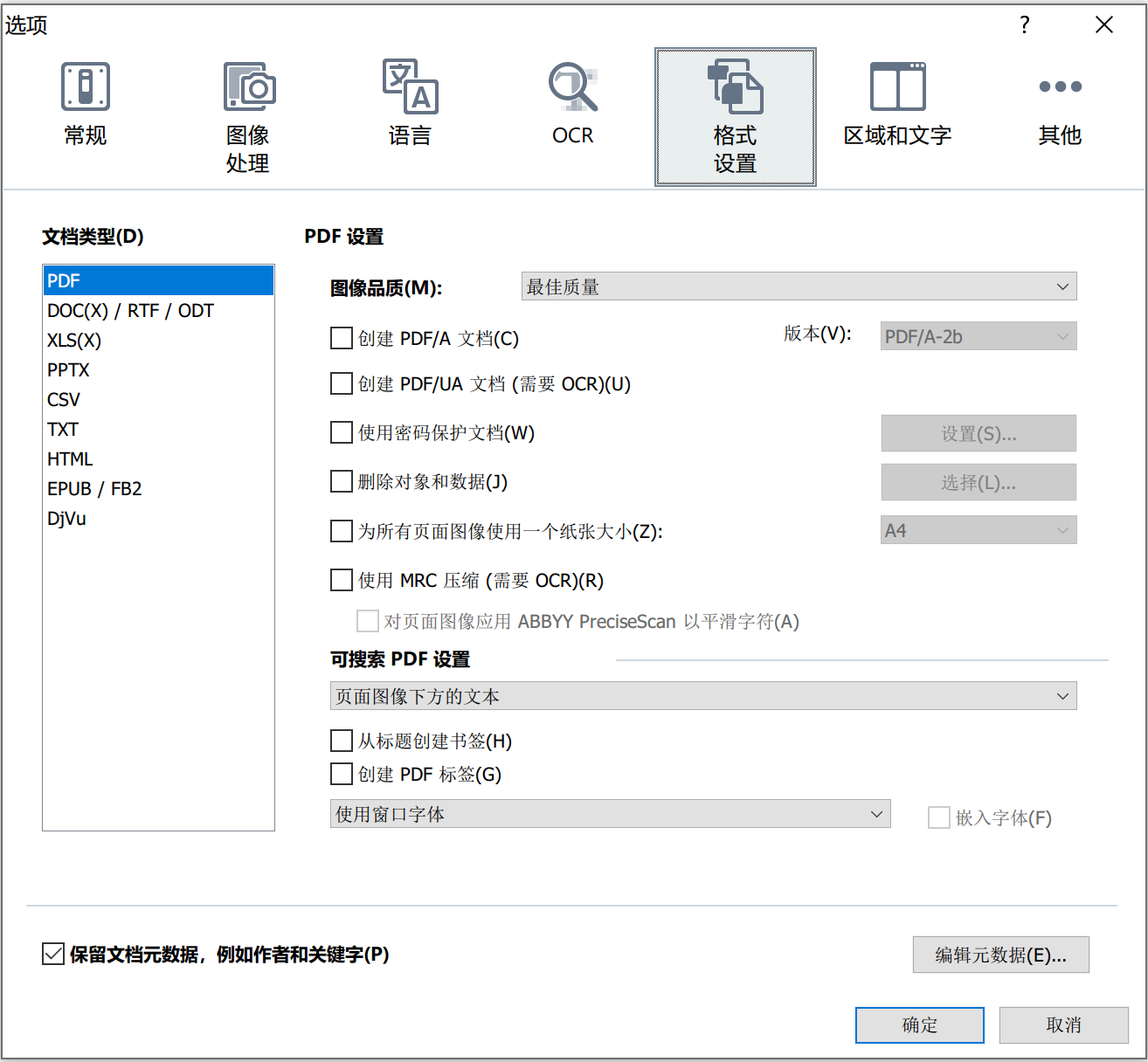The height and width of the screenshot is (1062, 1148).
Task: Enable 创建 PDF/A 文档 checkbox
Action: pyautogui.click(x=342, y=338)
